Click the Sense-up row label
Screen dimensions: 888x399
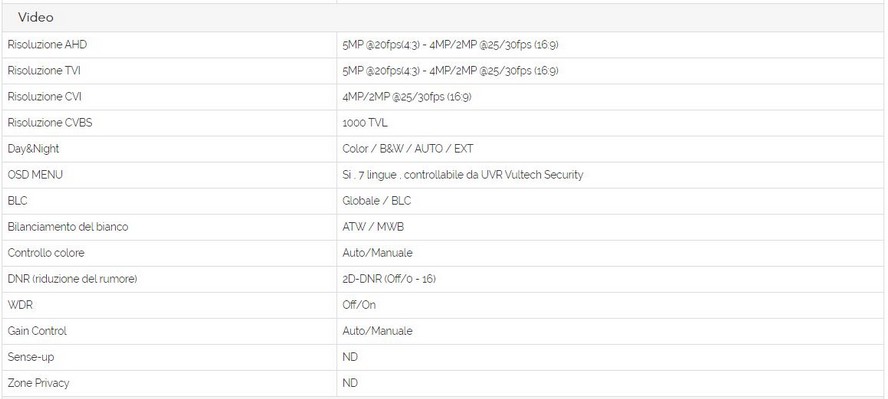31,357
